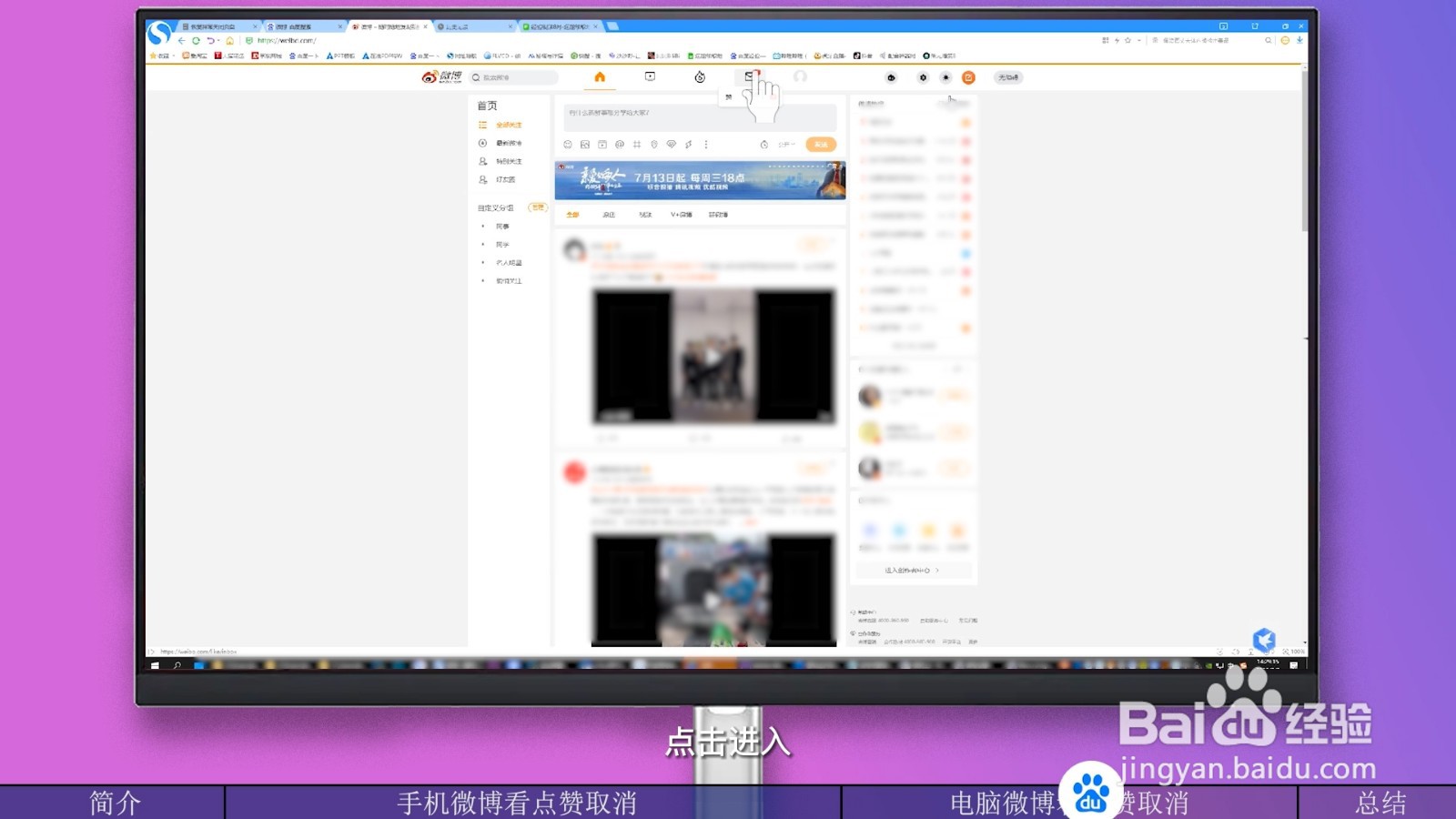Click the browser search magnifier icon
The height and width of the screenshot is (819, 1456).
click(1269, 41)
